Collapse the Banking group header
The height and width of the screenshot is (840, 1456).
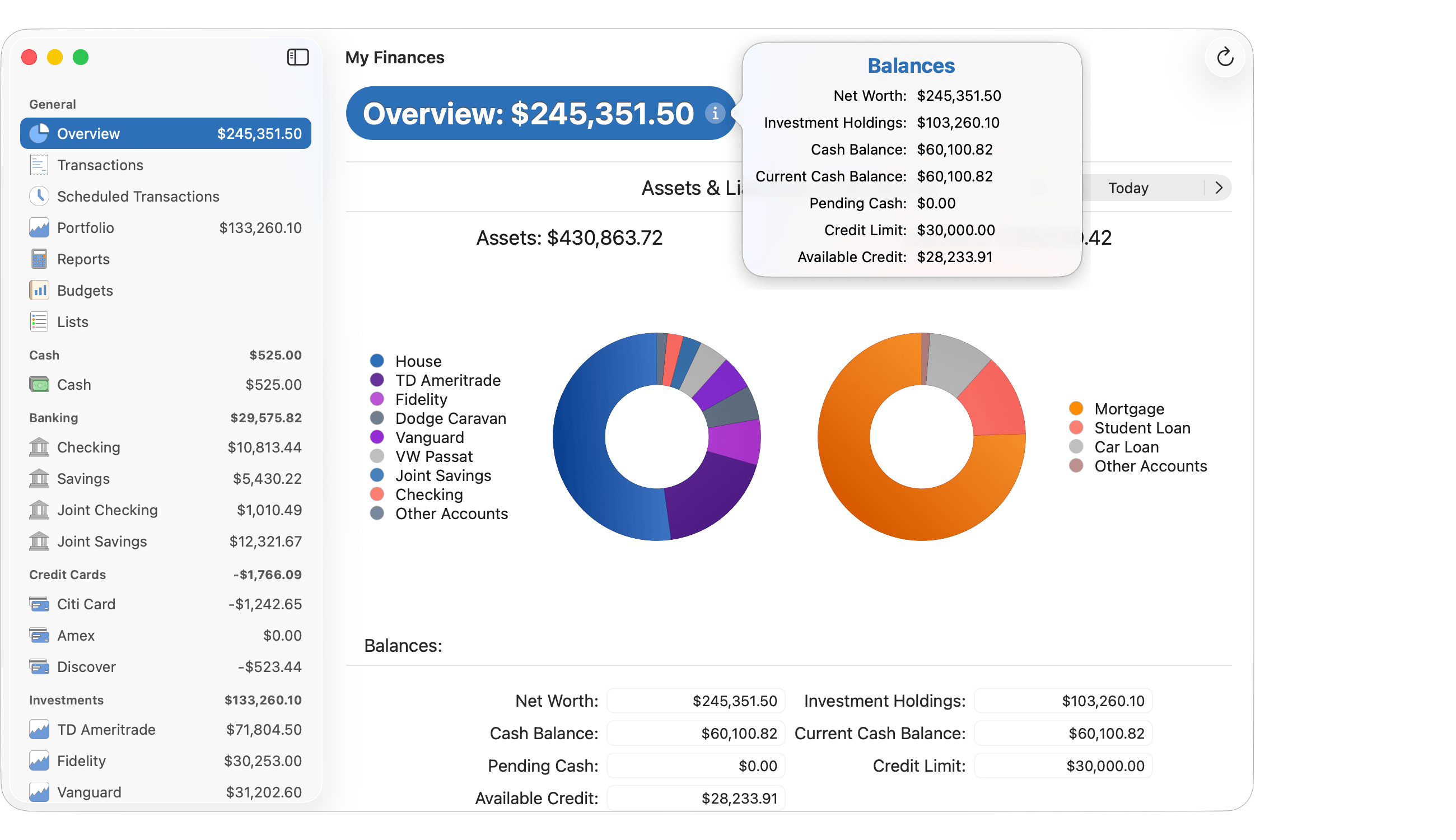pos(54,418)
